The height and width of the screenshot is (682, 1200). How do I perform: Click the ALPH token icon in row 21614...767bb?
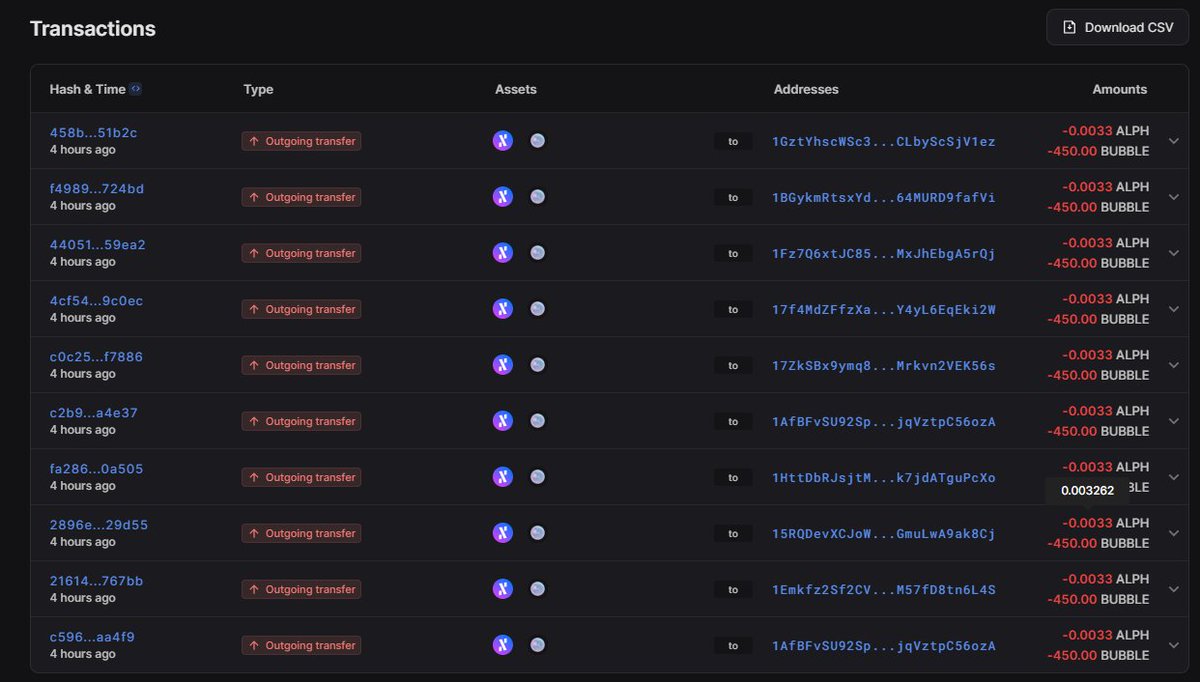(503, 589)
